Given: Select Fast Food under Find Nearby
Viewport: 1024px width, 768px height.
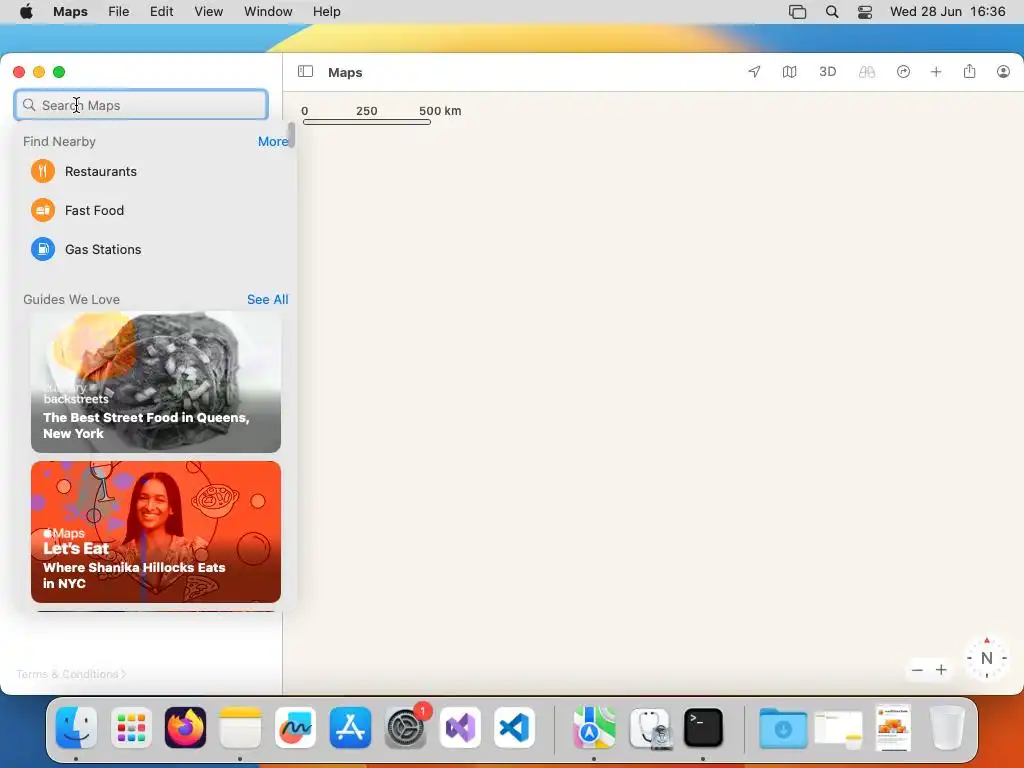Looking at the screenshot, I should pos(157,210).
